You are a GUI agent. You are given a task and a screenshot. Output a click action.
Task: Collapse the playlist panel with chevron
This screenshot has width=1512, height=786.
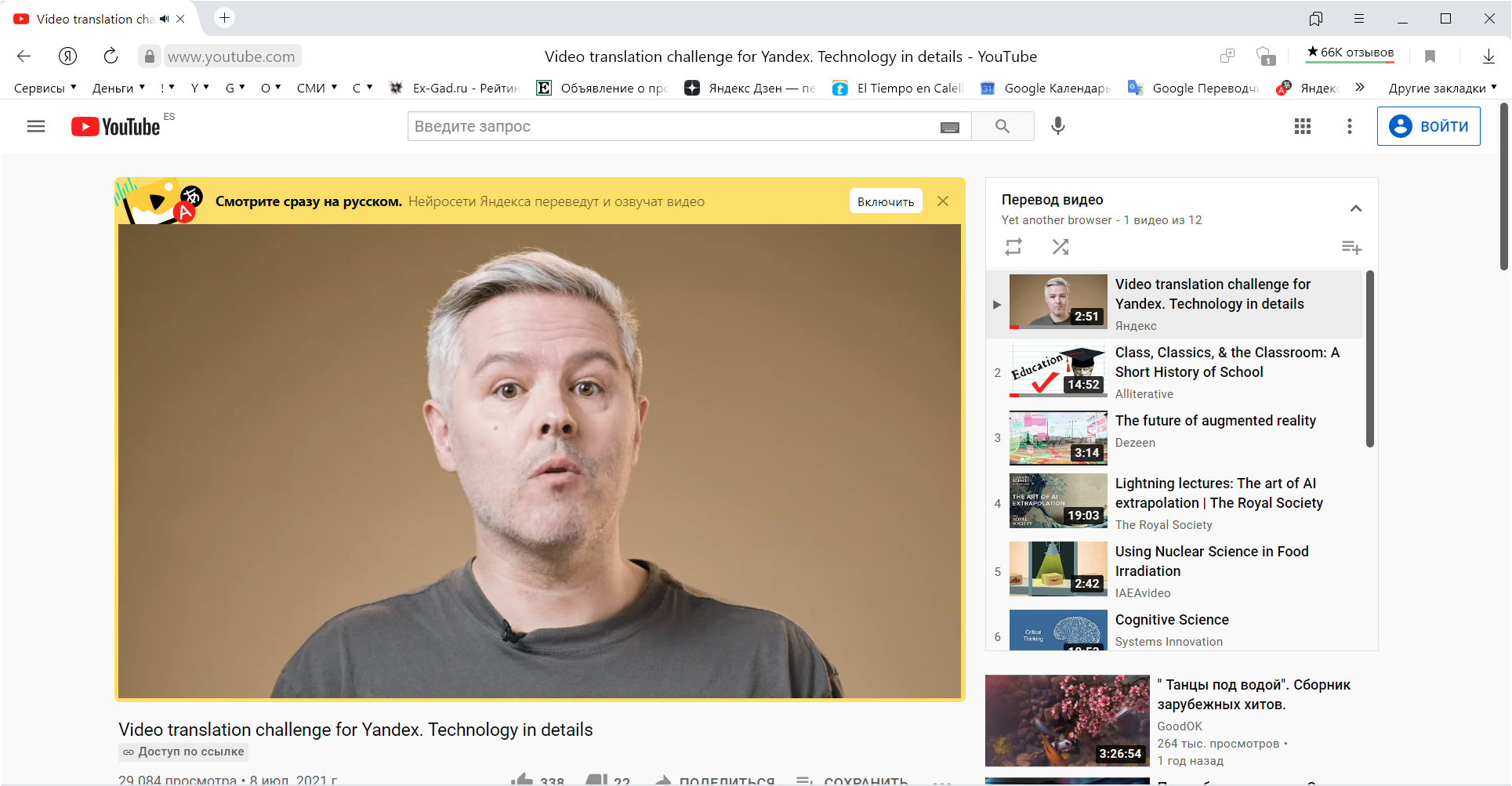[1355, 208]
